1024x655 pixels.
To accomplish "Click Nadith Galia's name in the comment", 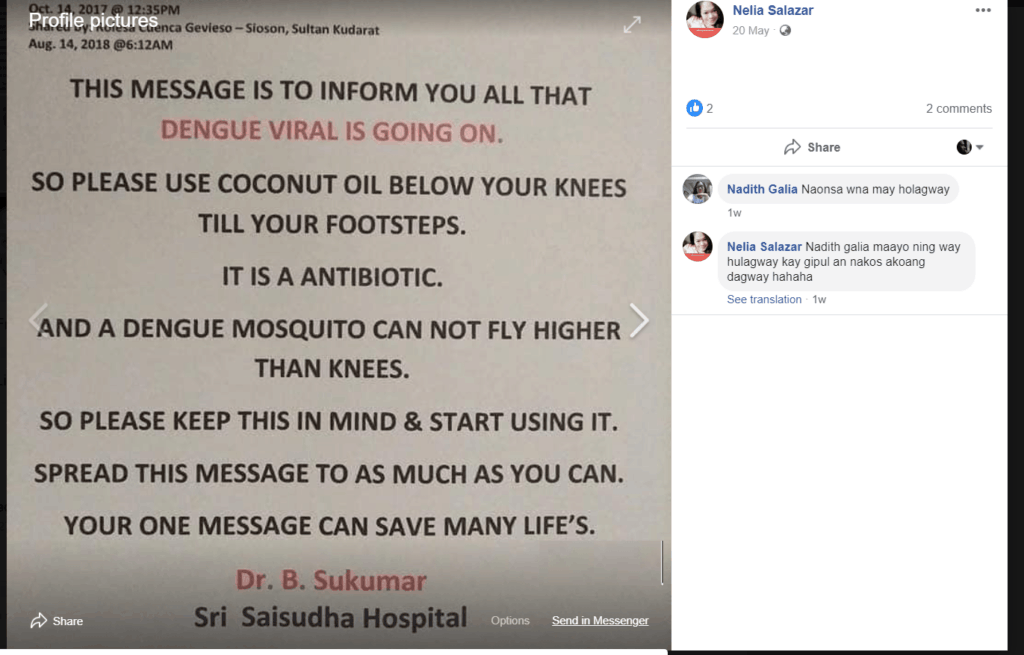I will point(762,189).
